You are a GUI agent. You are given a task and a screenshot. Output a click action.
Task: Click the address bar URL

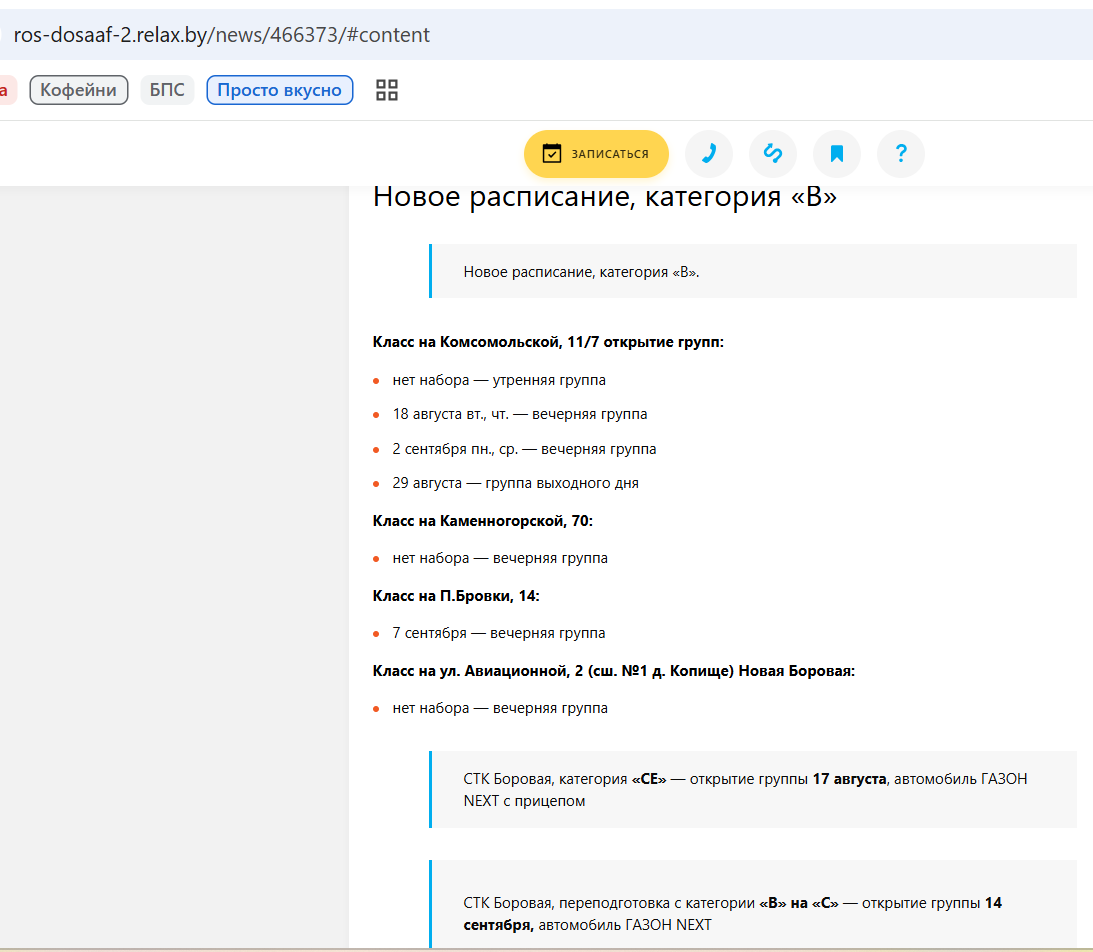pyautogui.click(x=222, y=35)
